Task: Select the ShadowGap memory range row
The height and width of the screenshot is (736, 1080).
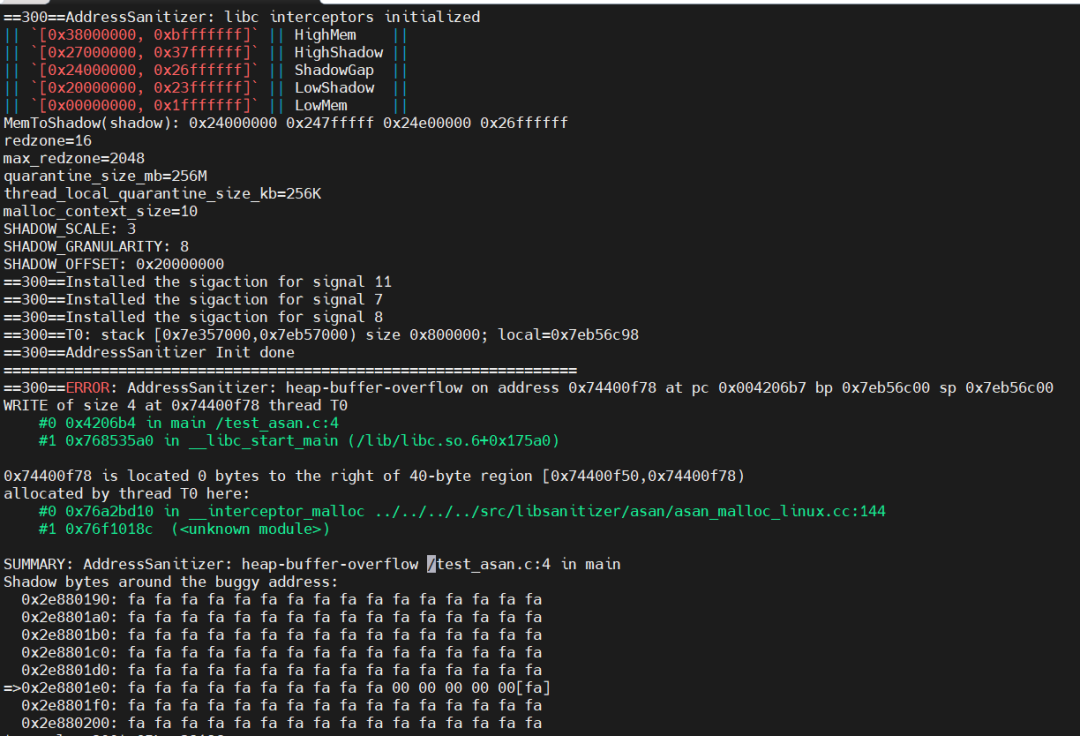Action: (205, 70)
